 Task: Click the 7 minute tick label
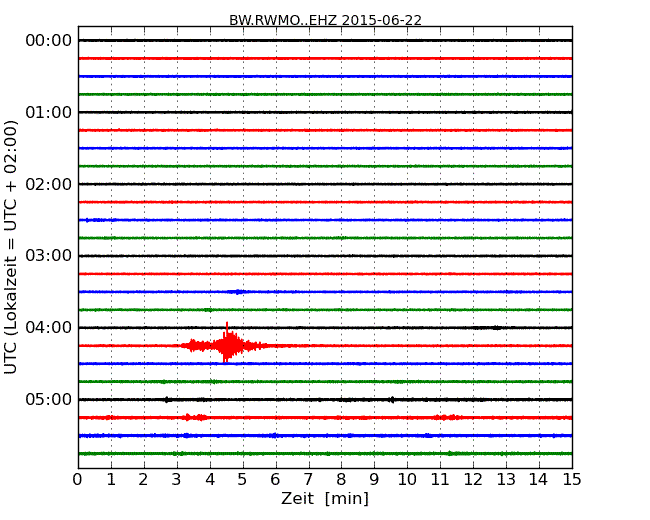[x=308, y=480]
